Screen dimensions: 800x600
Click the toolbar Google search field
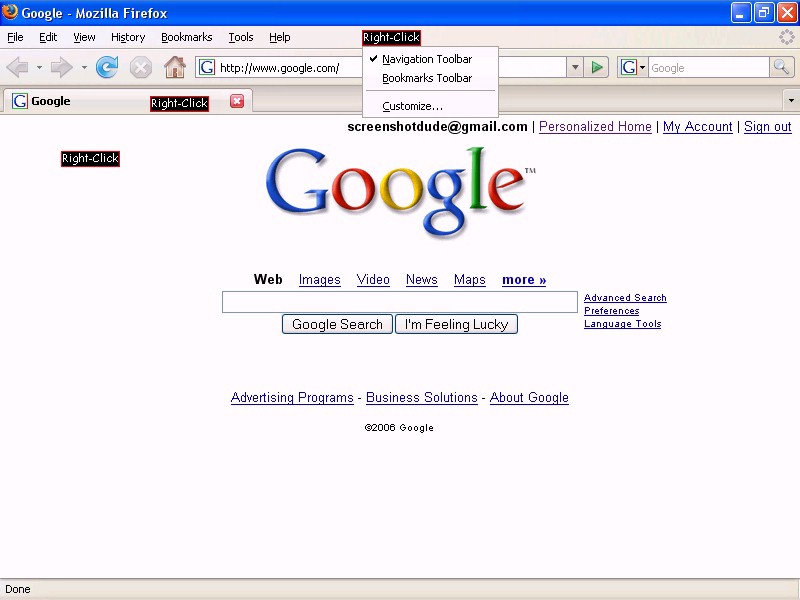pos(709,67)
